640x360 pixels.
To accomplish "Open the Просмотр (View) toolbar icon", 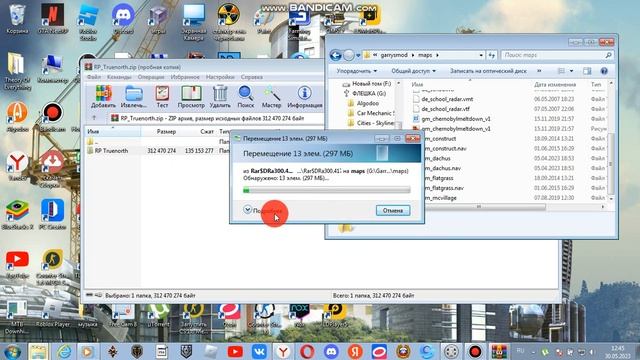I will (191, 96).
